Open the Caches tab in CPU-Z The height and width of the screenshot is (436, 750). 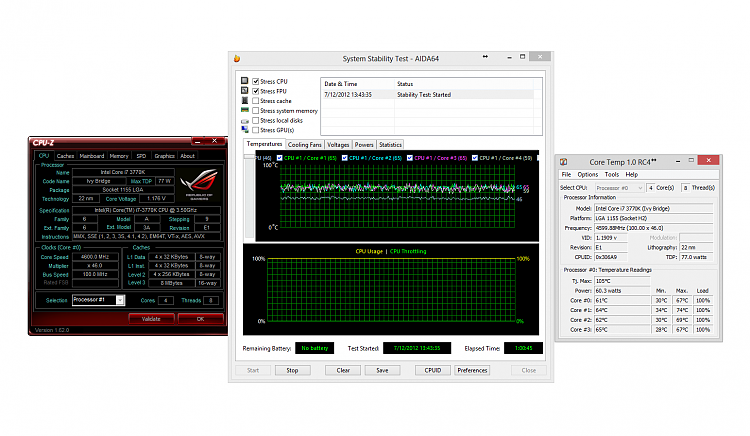pos(65,156)
